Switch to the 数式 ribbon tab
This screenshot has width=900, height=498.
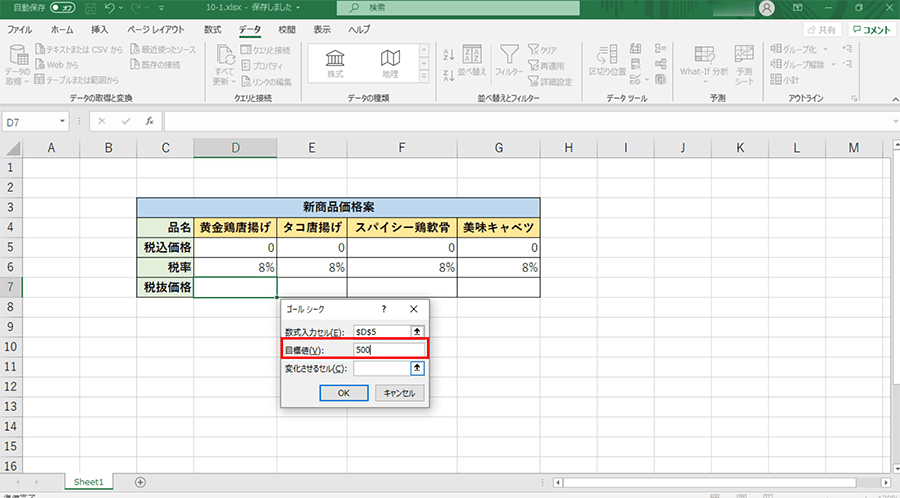pyautogui.click(x=212, y=30)
